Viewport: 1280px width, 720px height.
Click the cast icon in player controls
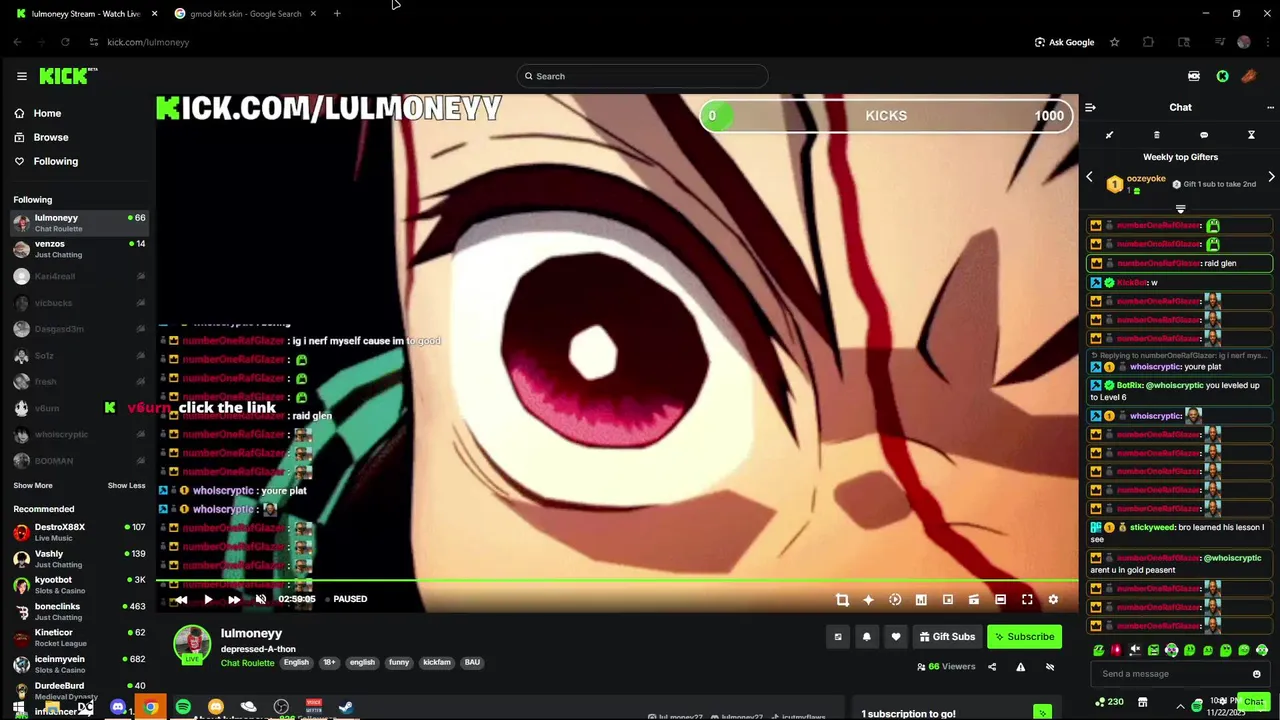coord(974,600)
